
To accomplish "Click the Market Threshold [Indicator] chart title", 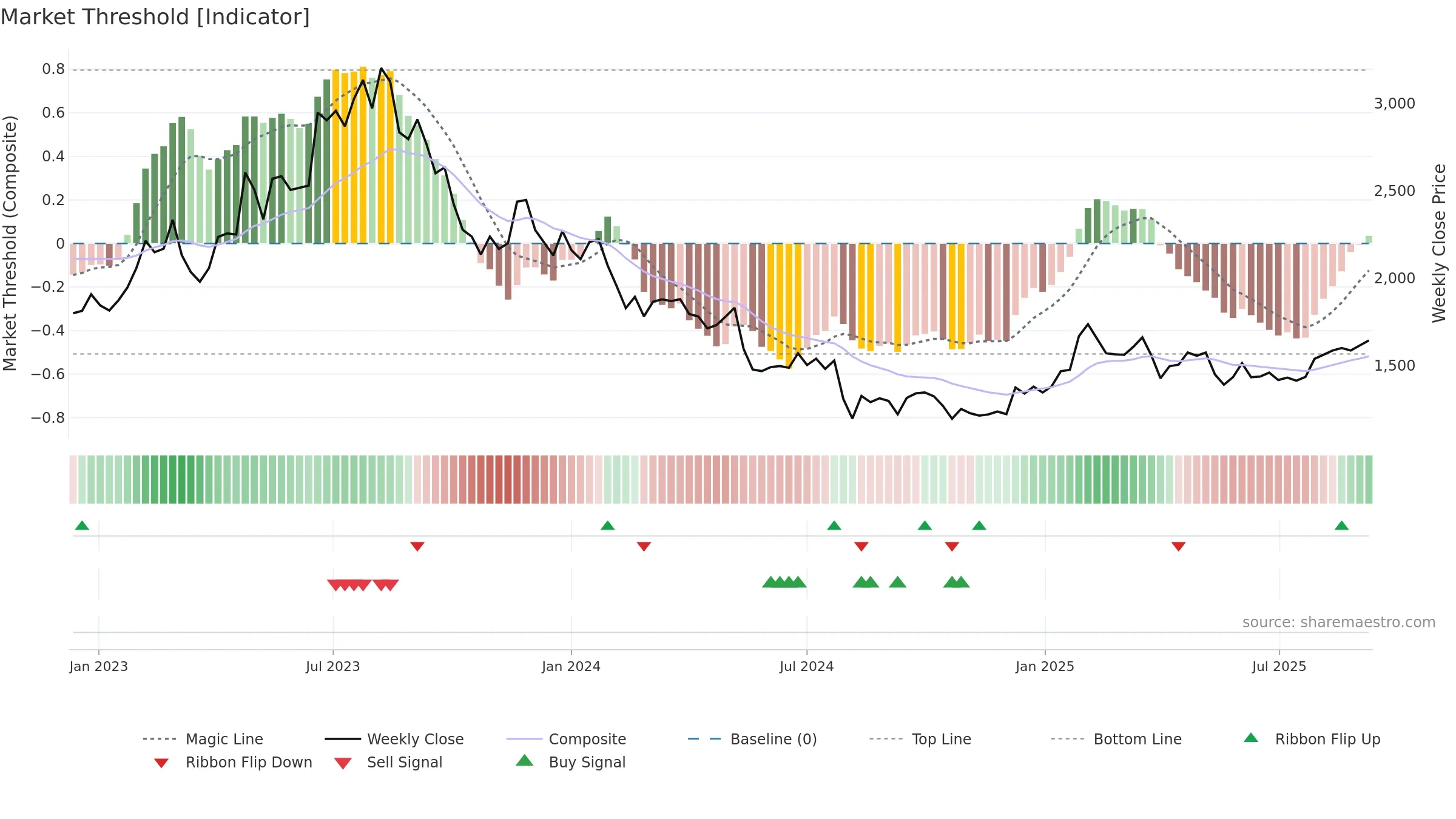I will coord(155,17).
